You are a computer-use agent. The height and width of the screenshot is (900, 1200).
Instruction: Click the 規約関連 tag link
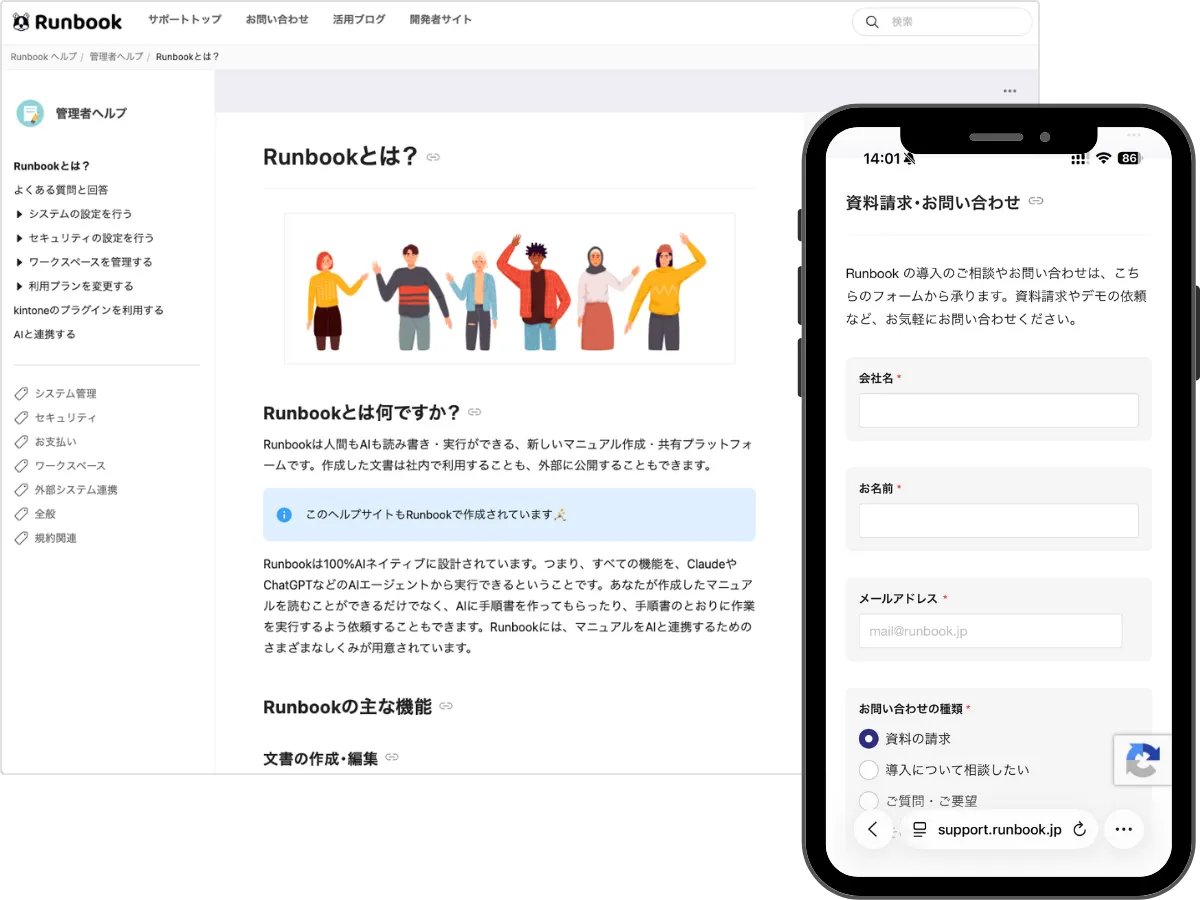coord(56,538)
